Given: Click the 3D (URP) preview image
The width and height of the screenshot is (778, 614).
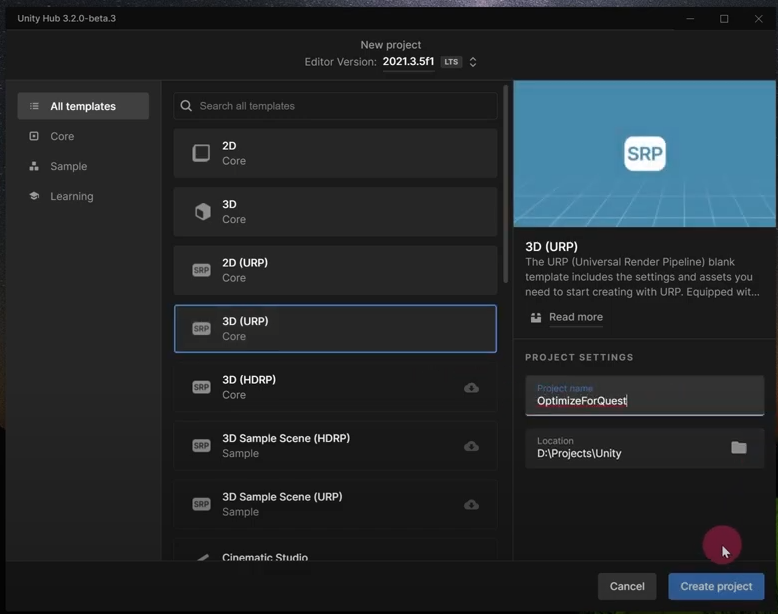Looking at the screenshot, I should pos(645,154).
